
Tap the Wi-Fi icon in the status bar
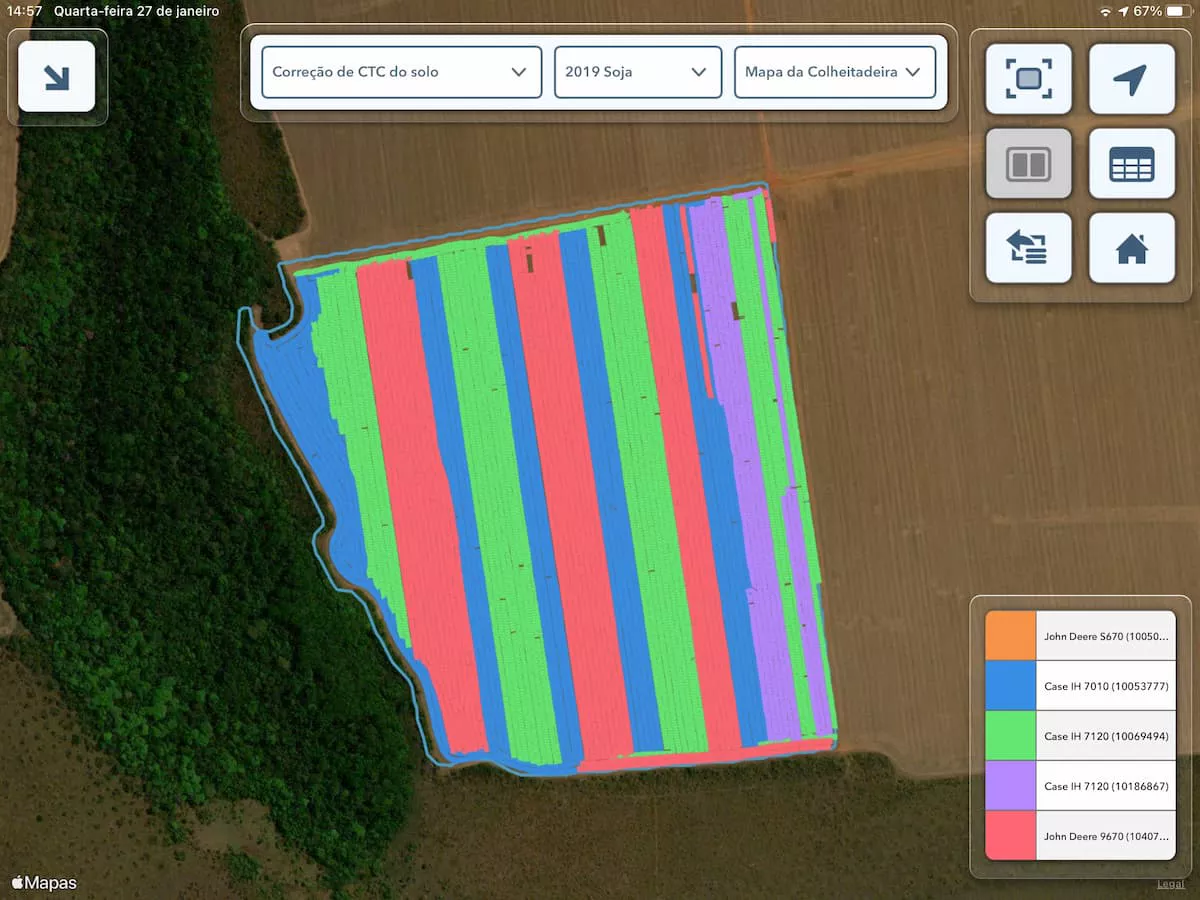(x=1105, y=11)
